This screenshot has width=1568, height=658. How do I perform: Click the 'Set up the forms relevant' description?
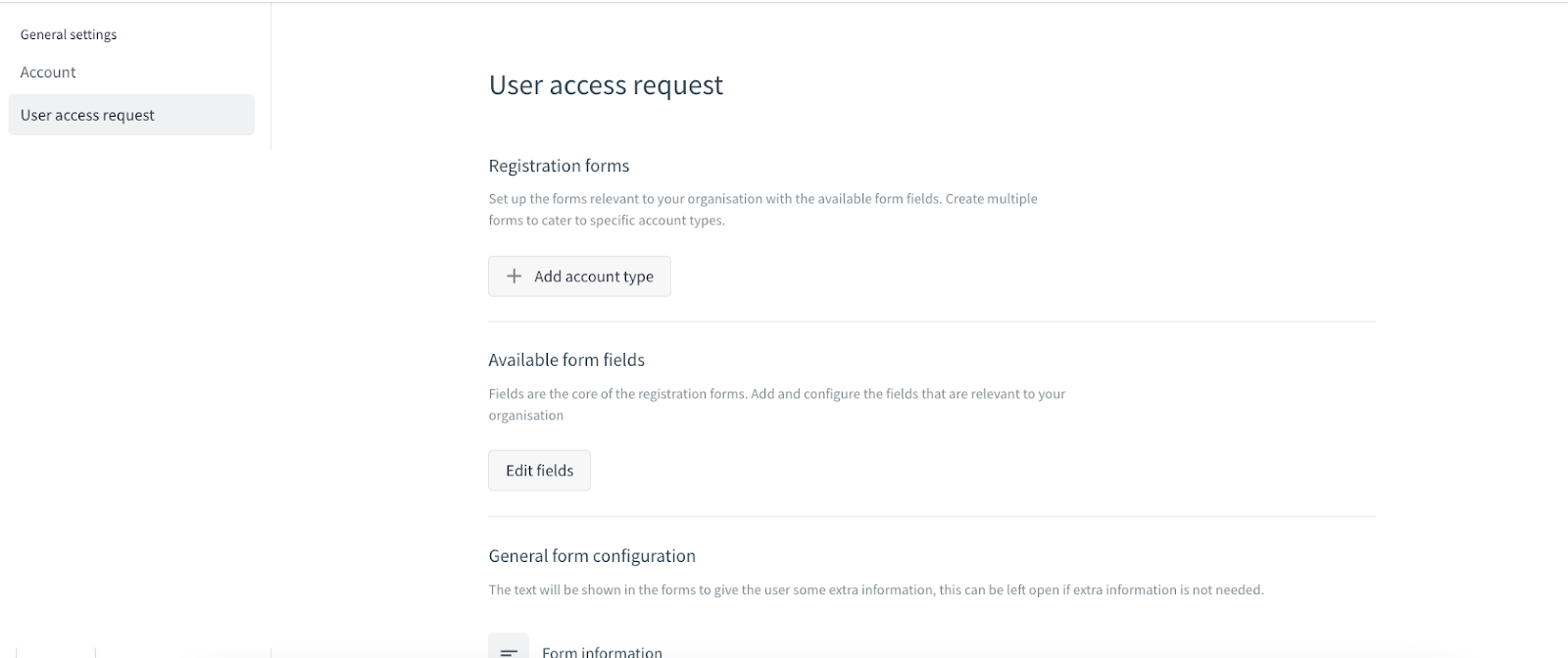click(x=762, y=199)
